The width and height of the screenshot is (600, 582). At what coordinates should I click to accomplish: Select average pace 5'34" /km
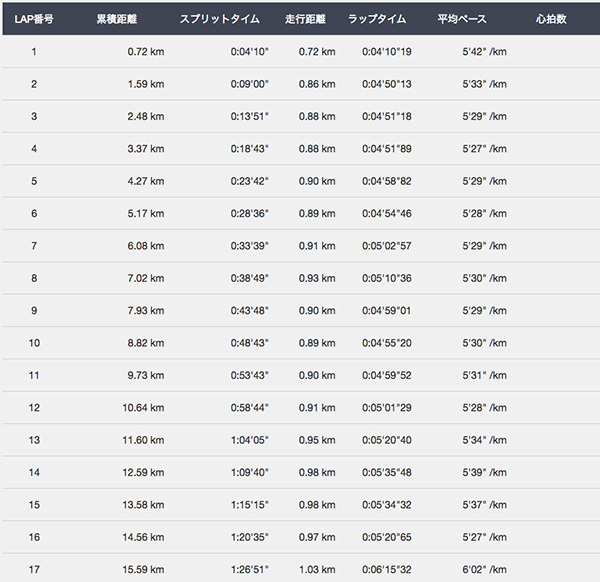(484, 440)
